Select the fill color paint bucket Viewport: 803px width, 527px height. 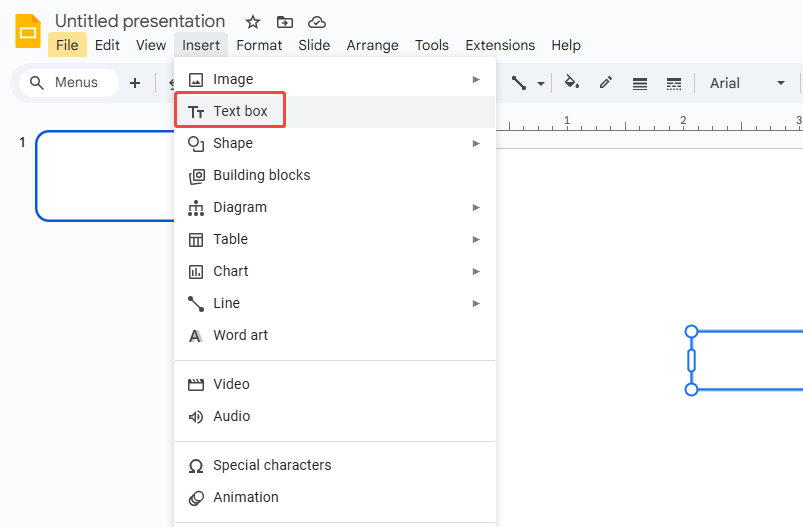(571, 83)
